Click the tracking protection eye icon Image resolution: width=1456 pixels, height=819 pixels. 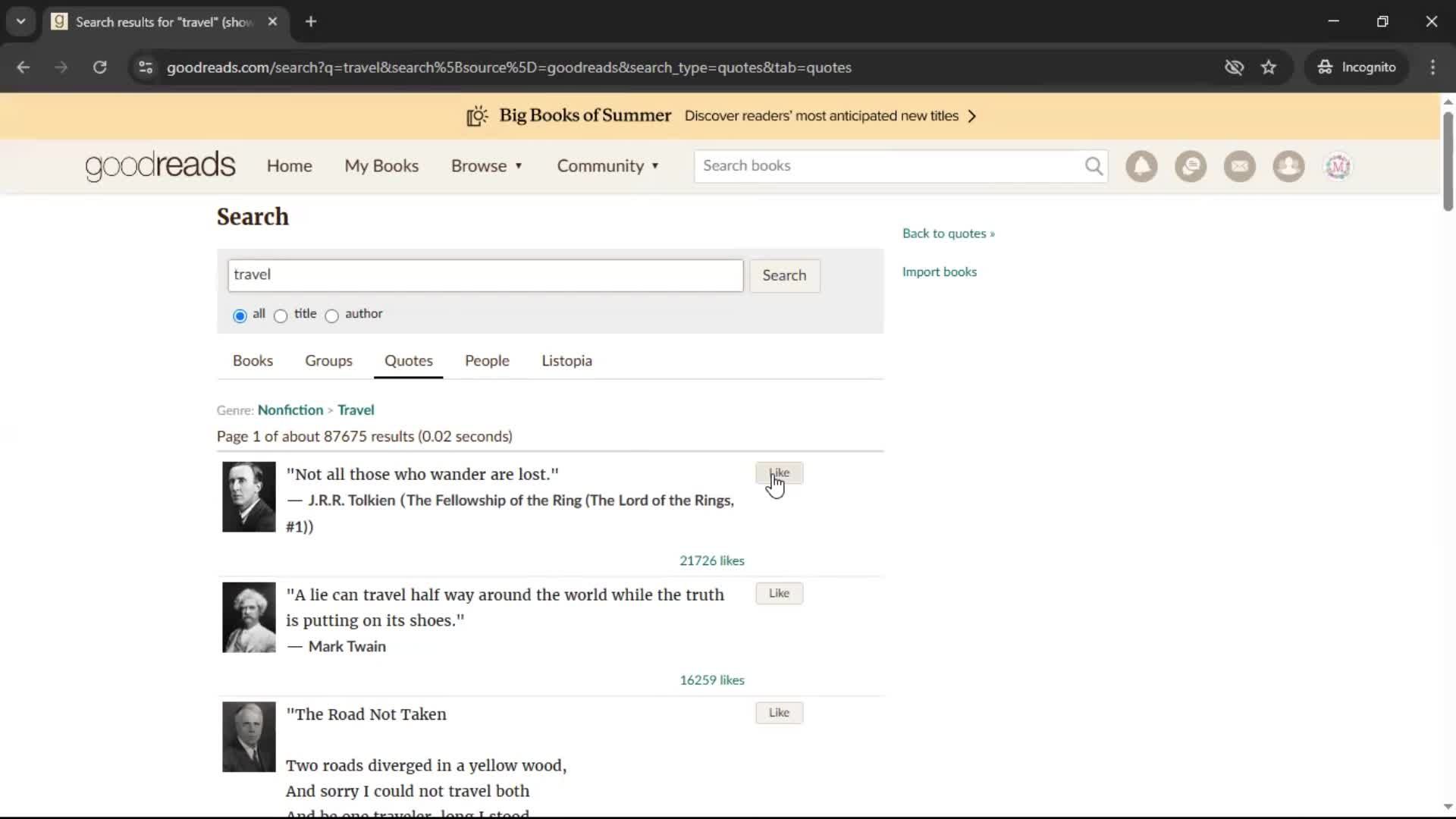[x=1234, y=67]
